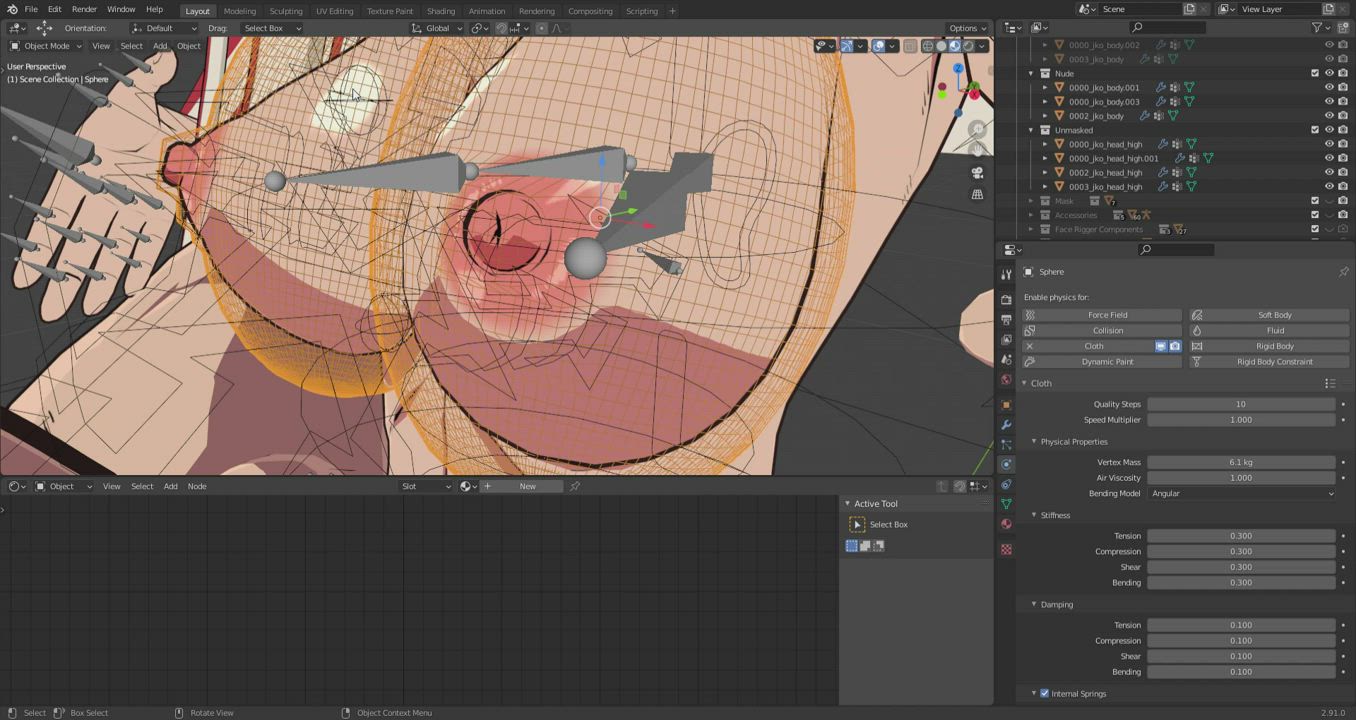This screenshot has height=720, width=1356.
Task: Open the Particle properties tab
Action: click(1006, 444)
